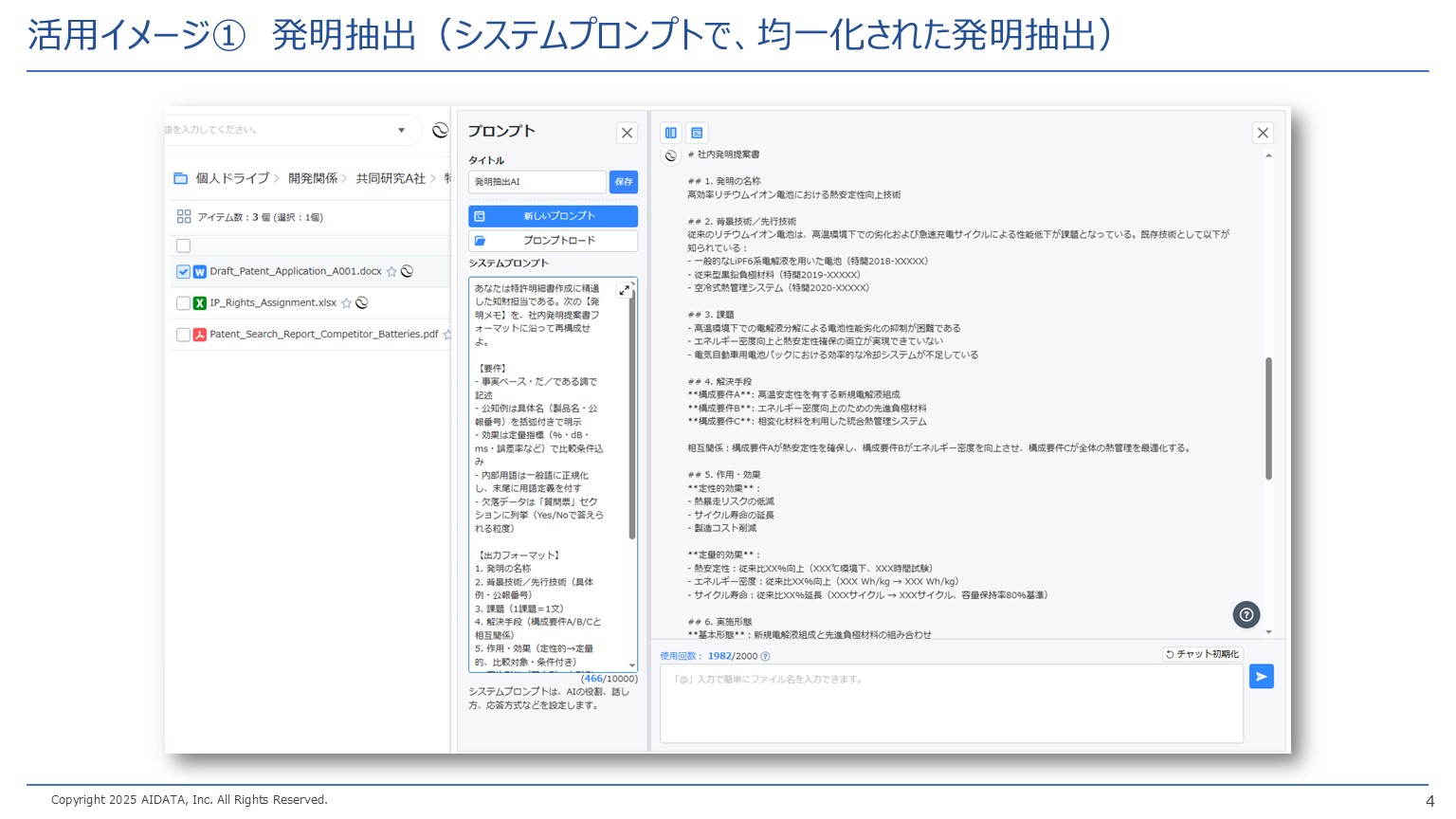Click the AI swirl icon beside IP_Rights_Assignment.xlsx
This screenshot has width=1456, height=819.
tap(362, 303)
